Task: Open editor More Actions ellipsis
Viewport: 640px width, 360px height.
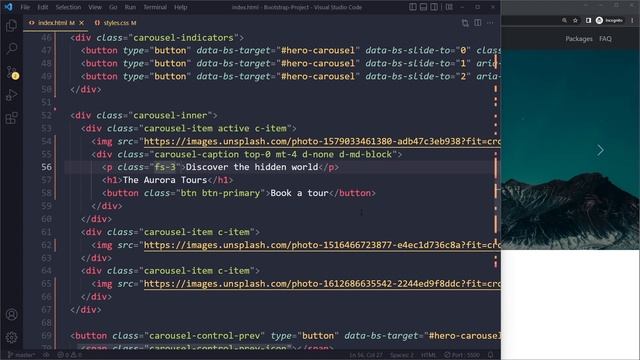Action: click(x=490, y=23)
